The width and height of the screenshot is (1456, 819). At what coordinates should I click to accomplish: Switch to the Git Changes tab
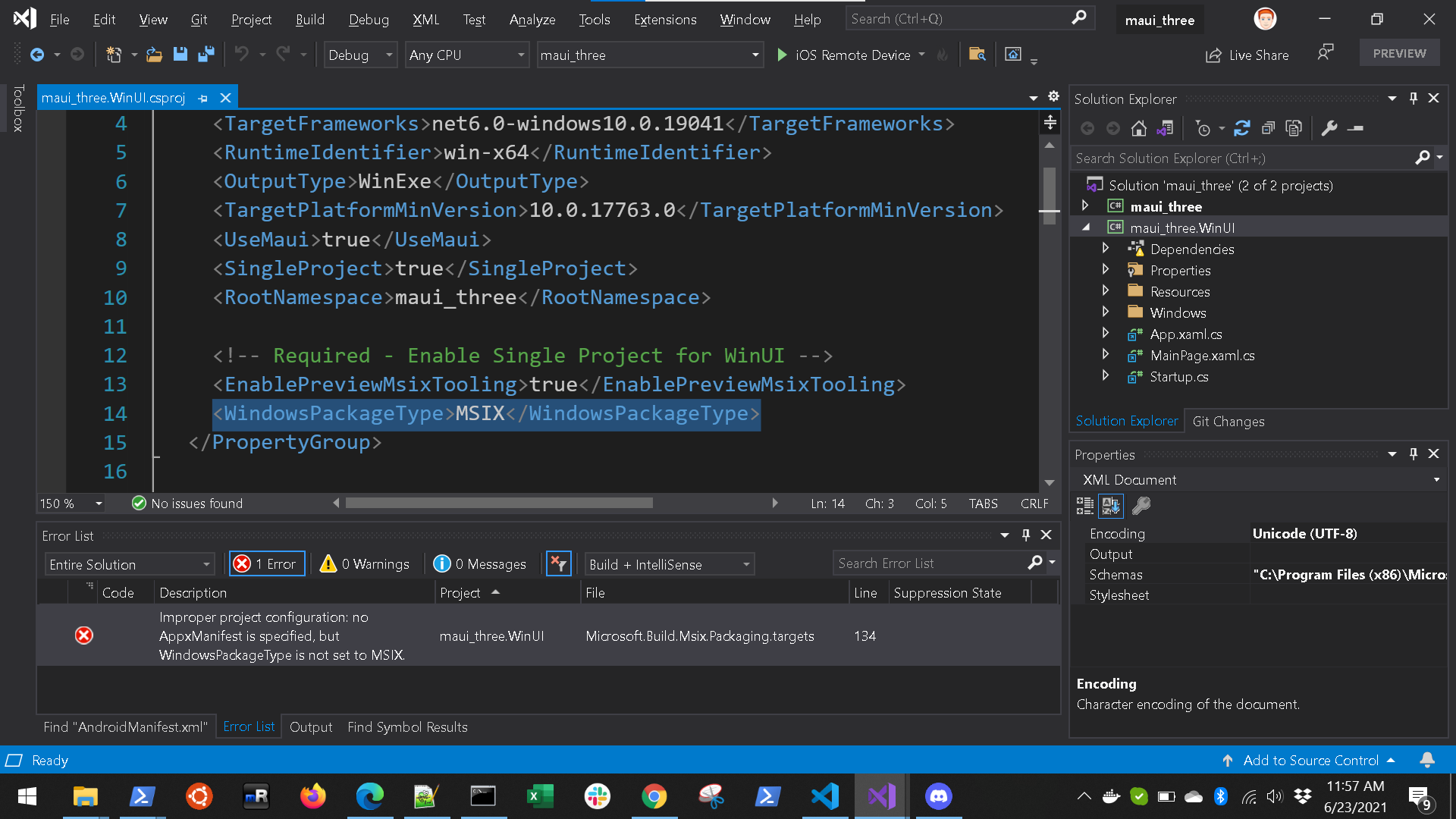point(1228,421)
